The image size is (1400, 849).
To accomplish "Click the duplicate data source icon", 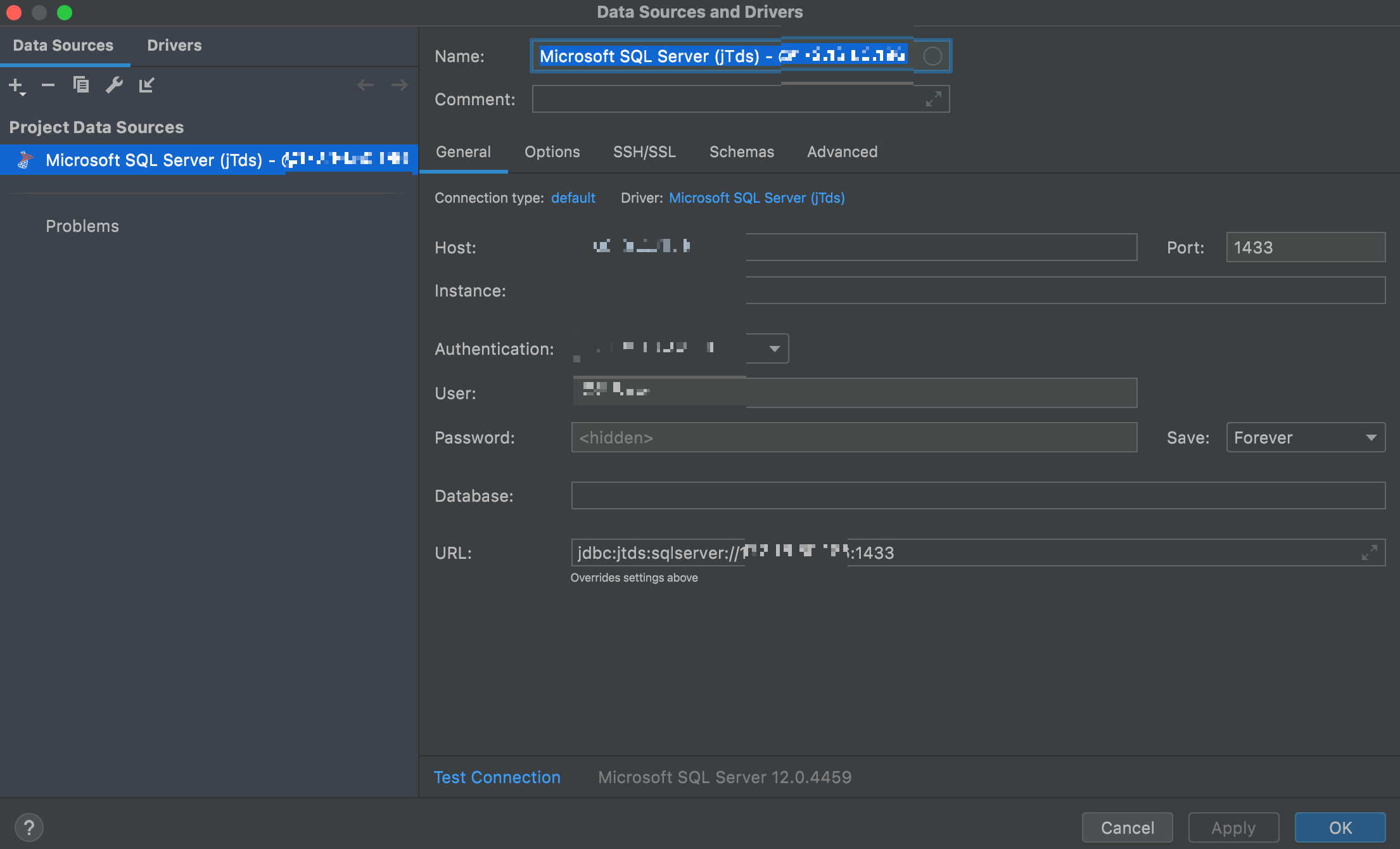I will pyautogui.click(x=81, y=85).
